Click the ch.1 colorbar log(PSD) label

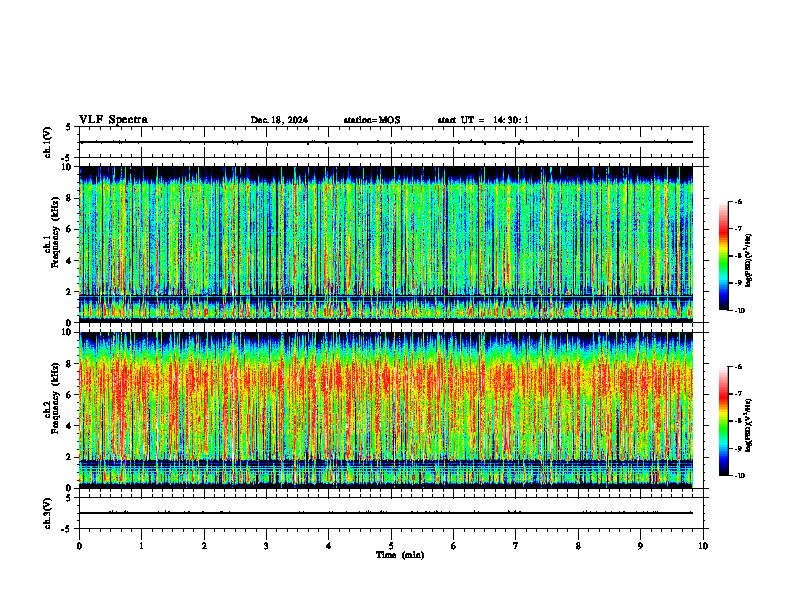(x=749, y=261)
